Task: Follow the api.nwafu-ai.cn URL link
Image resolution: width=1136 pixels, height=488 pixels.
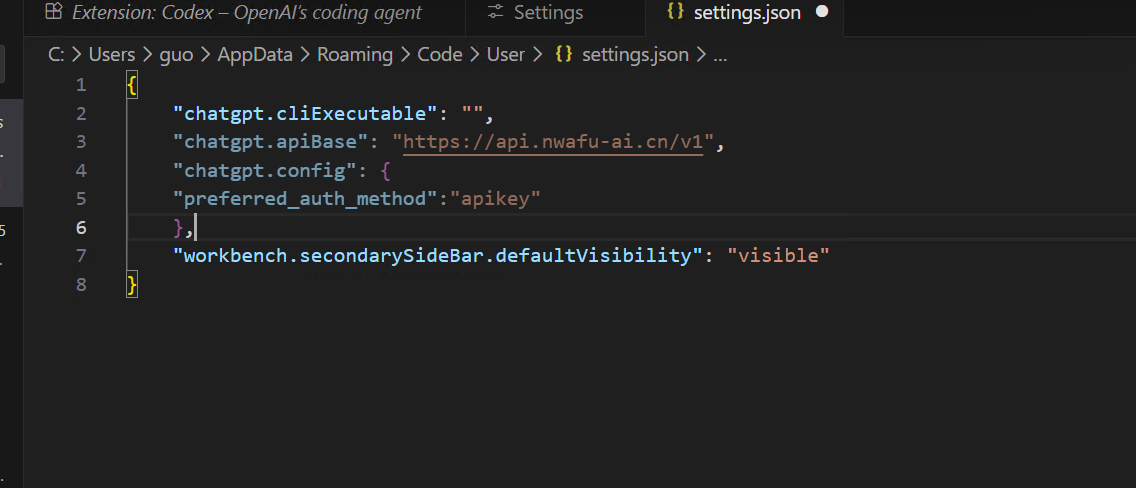Action: coord(554,142)
